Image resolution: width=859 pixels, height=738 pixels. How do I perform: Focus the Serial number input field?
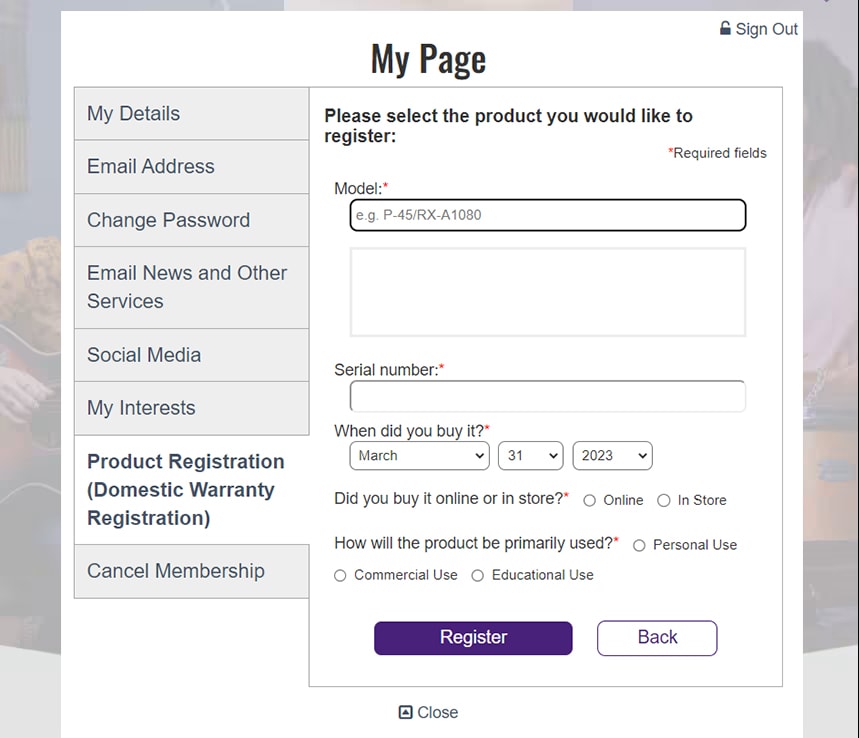[548, 396]
